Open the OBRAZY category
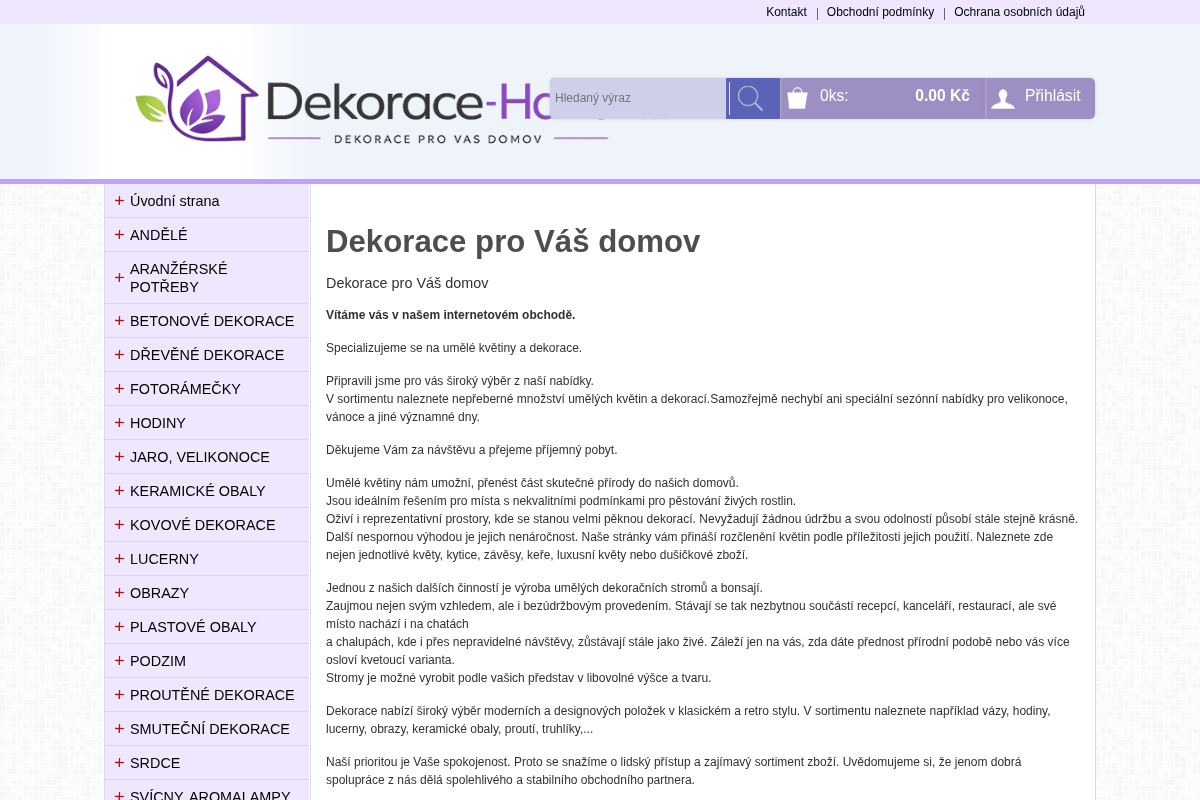 pyautogui.click(x=207, y=593)
